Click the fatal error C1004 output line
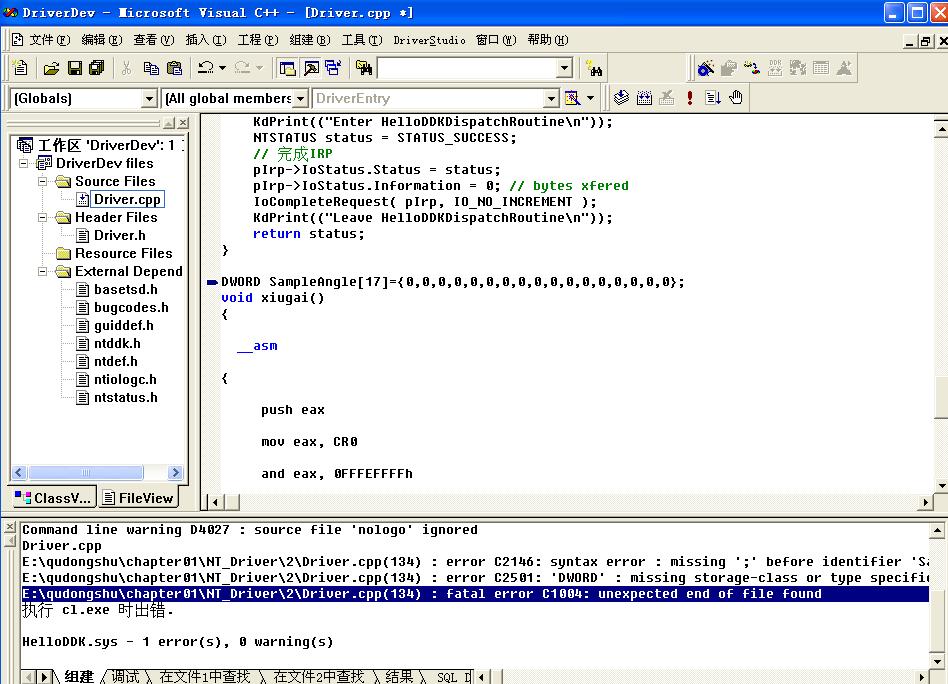948x684 pixels. click(475, 594)
